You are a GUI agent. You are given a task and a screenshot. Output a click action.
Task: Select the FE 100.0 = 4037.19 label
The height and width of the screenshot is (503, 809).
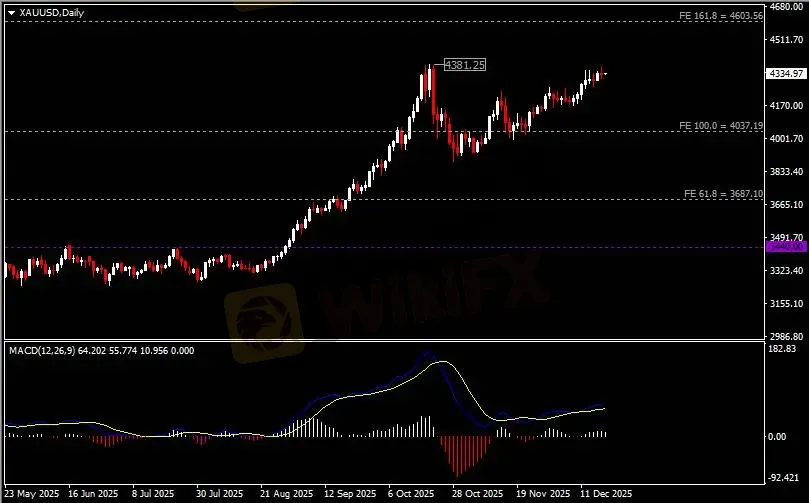pyautogui.click(x=721, y=125)
